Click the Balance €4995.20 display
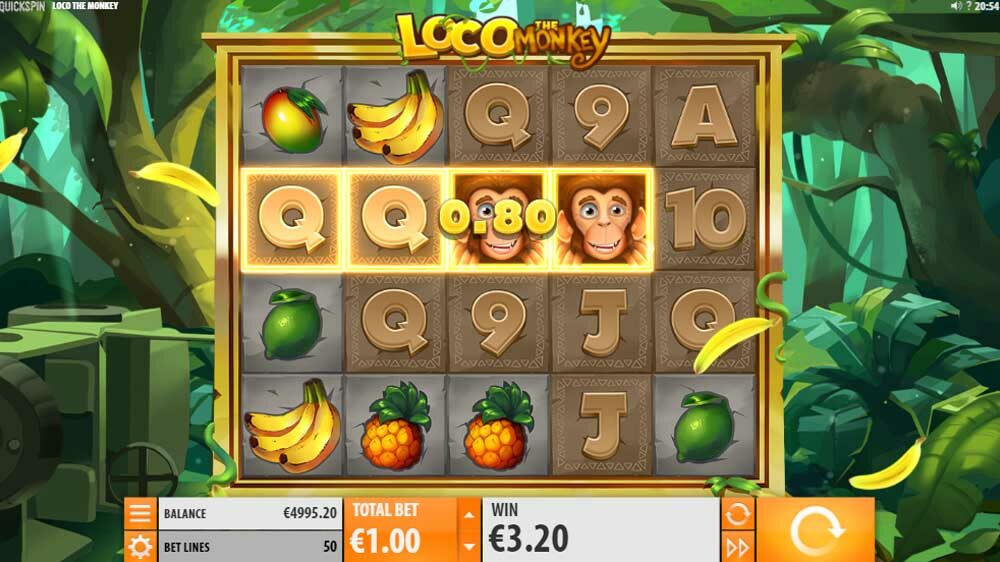This screenshot has width=1000, height=562. click(250, 514)
